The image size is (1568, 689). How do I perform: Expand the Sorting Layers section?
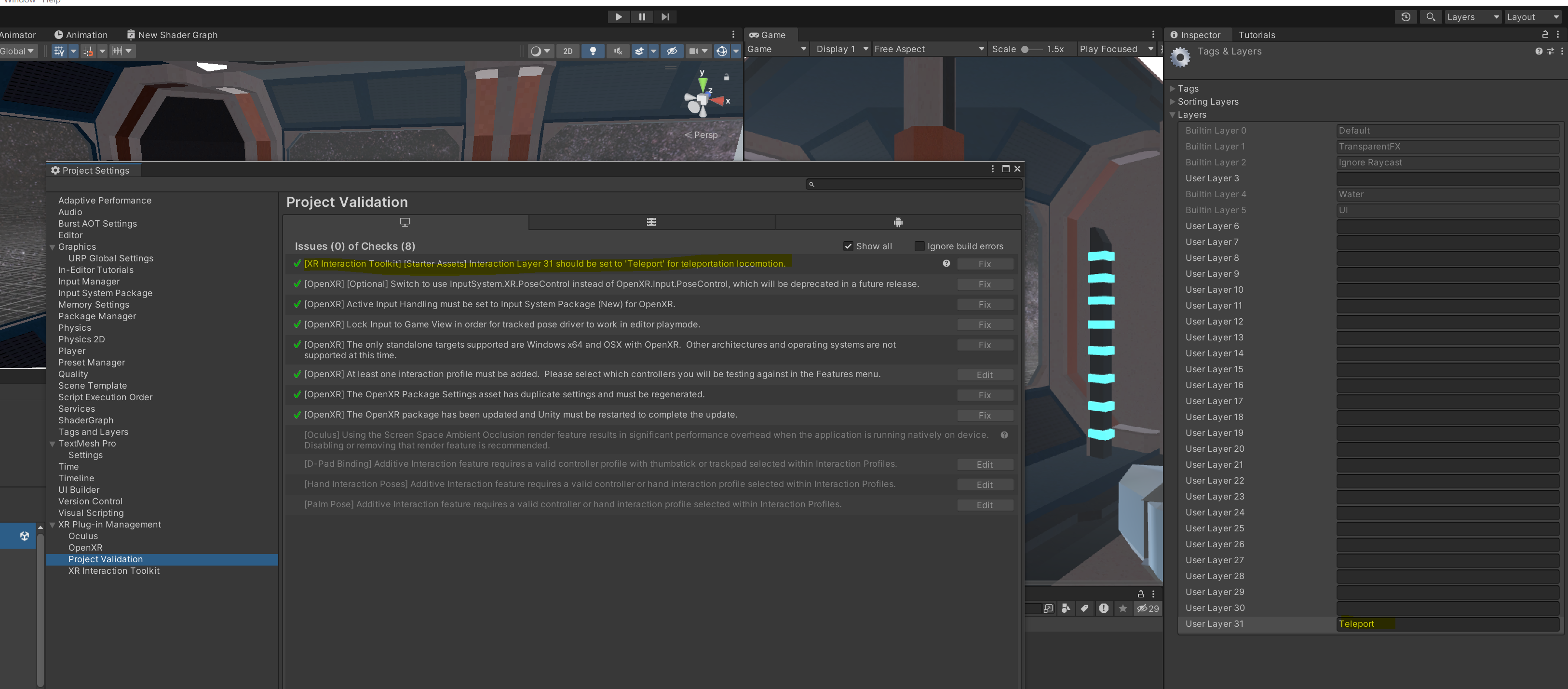tap(1207, 102)
